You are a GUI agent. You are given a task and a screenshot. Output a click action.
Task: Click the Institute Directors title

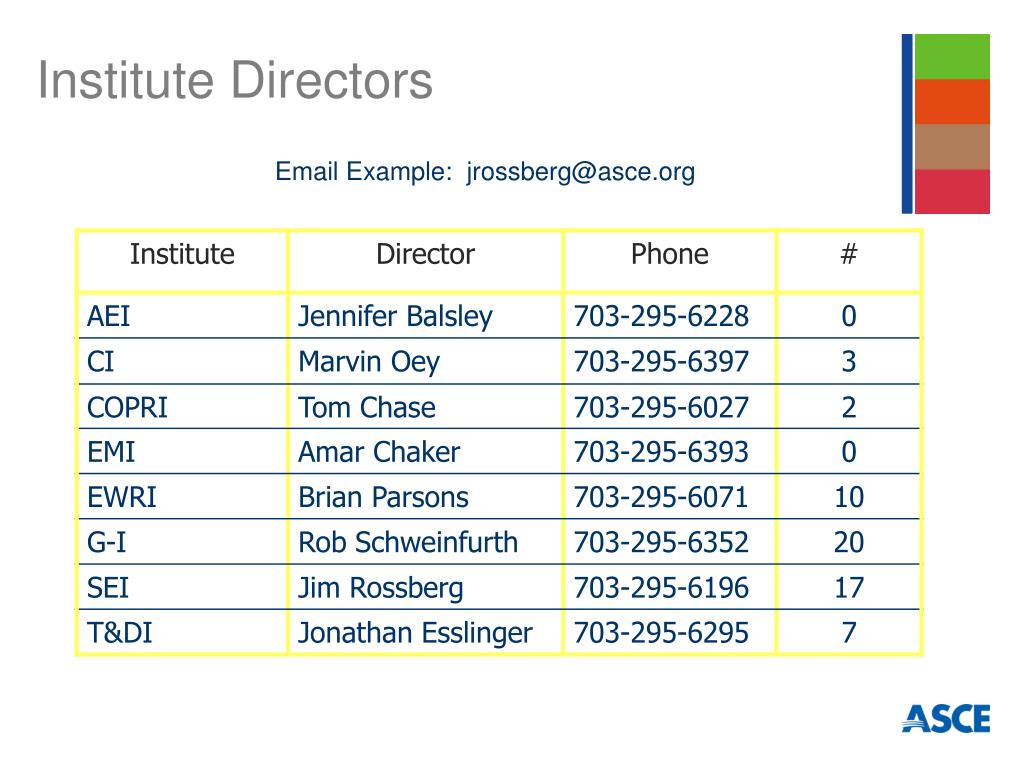click(235, 80)
